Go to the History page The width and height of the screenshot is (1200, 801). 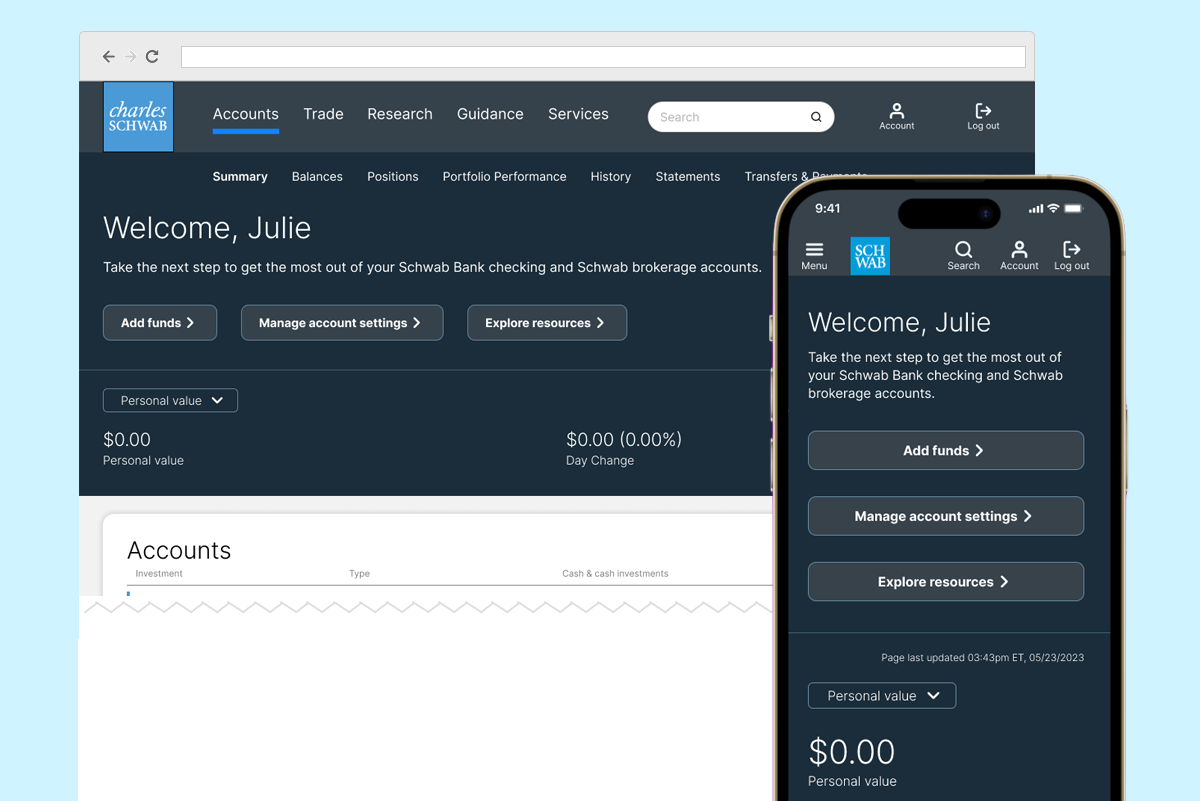coord(610,177)
